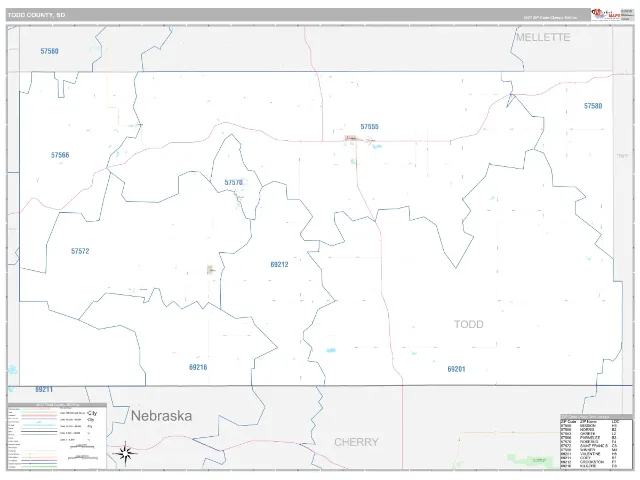Screen dimensions: 640x480
Task: Click the Nebraska state label
Action: click(x=162, y=416)
